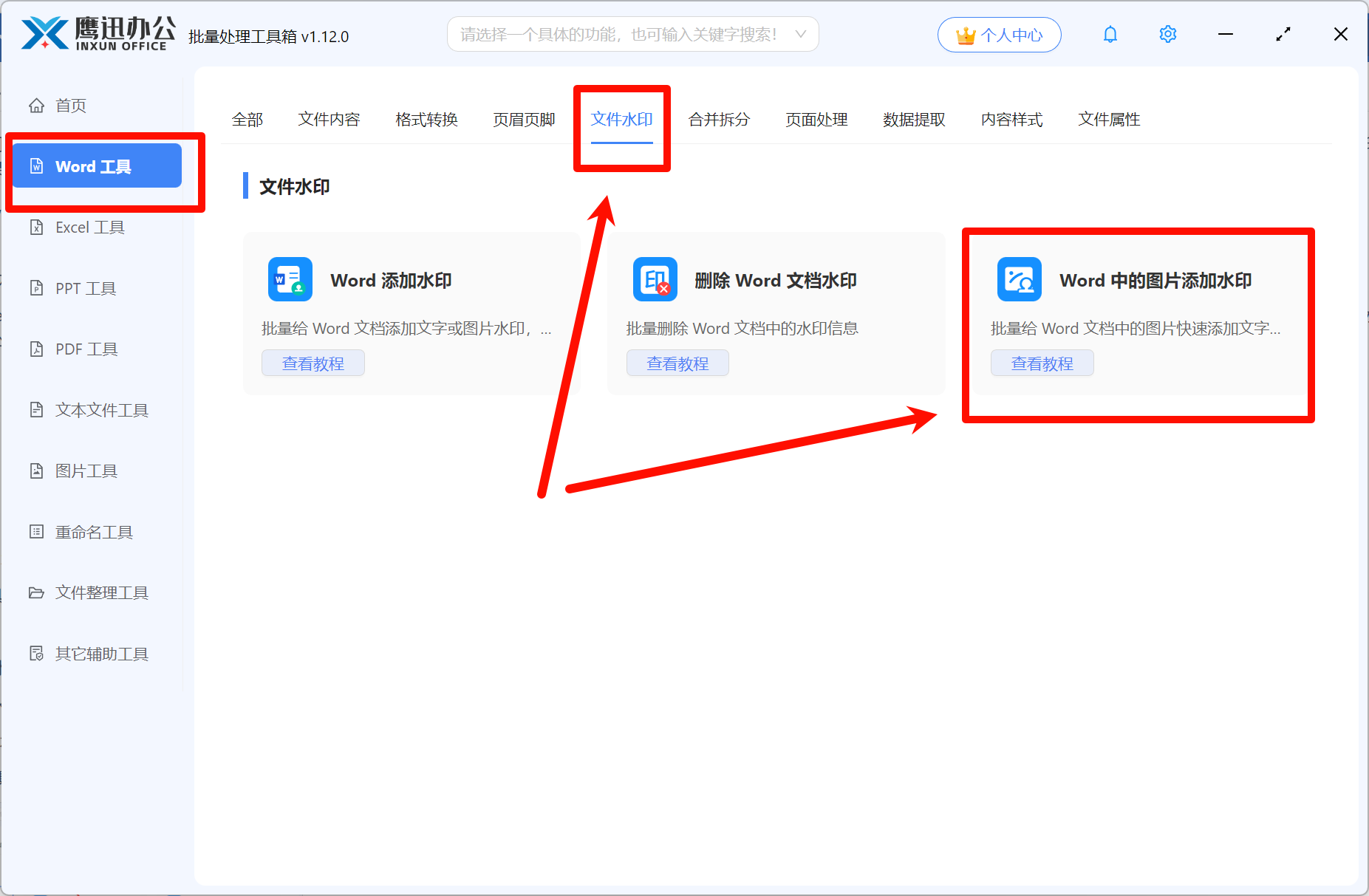This screenshot has height=896, width=1369.
Task: Open the settings gear
Action: (x=1167, y=34)
